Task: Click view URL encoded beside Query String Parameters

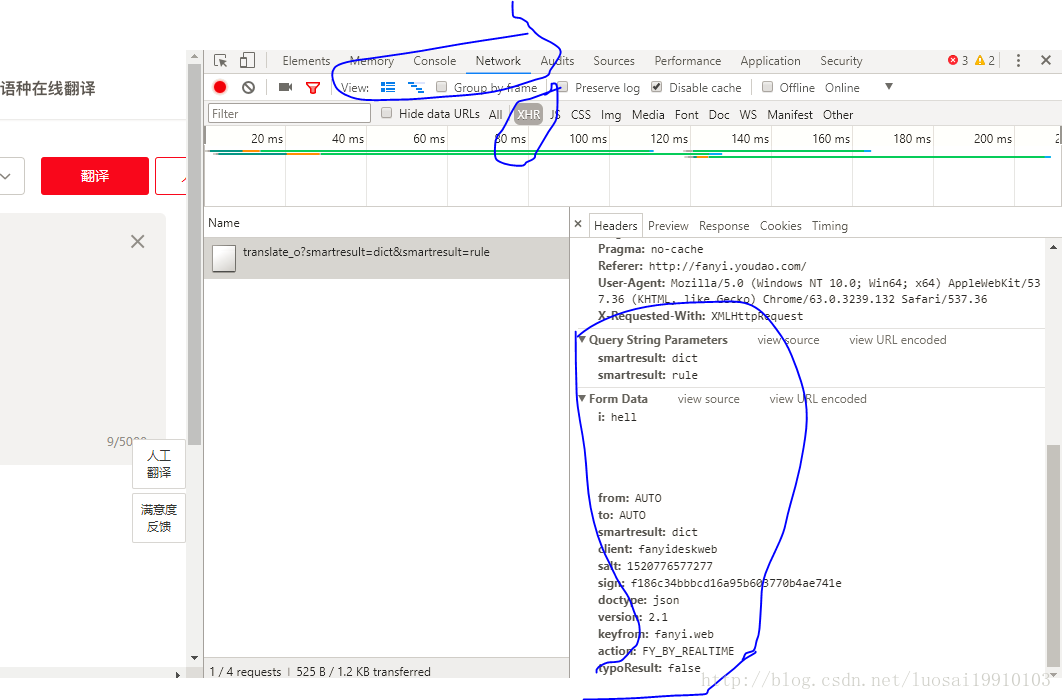Action: click(x=897, y=340)
